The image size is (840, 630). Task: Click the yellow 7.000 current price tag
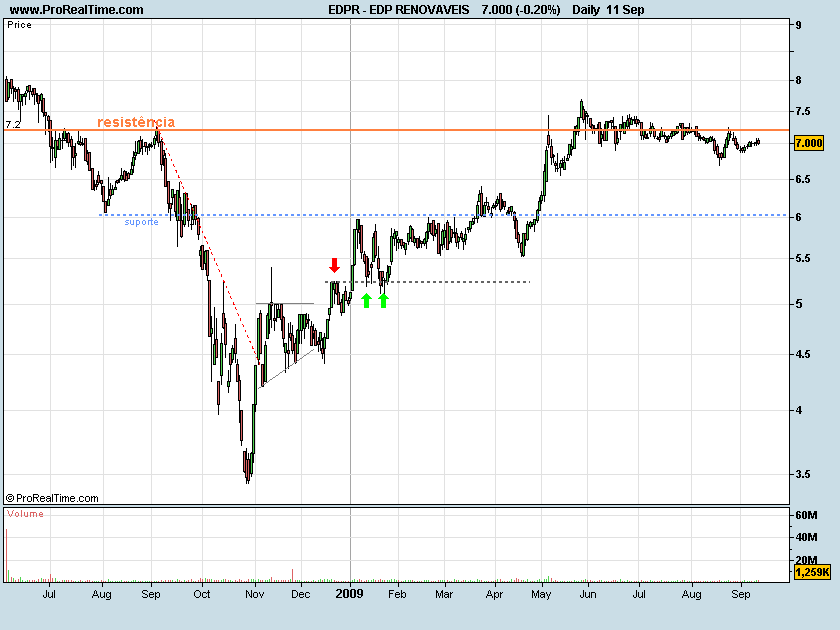(808, 143)
